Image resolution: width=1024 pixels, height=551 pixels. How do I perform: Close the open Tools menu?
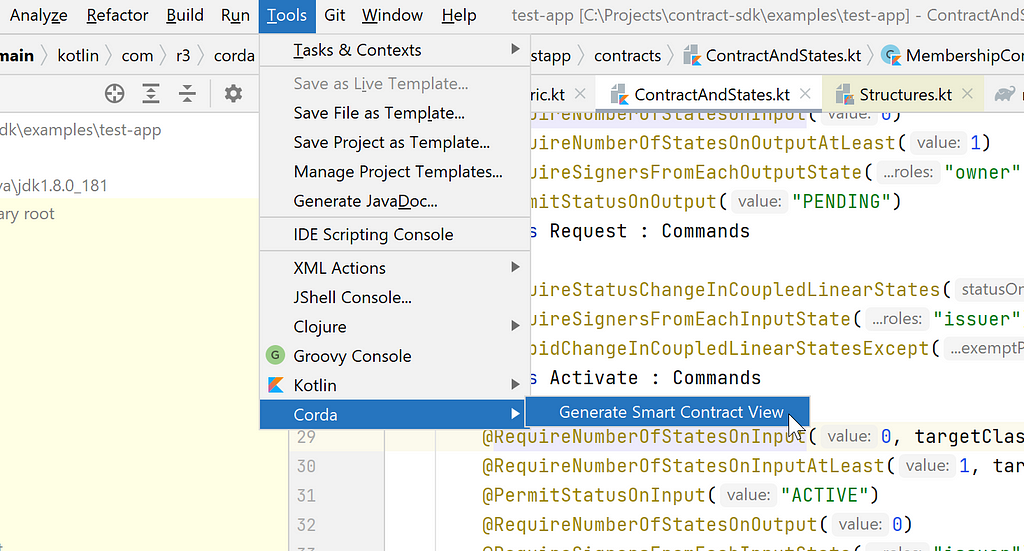tap(287, 16)
